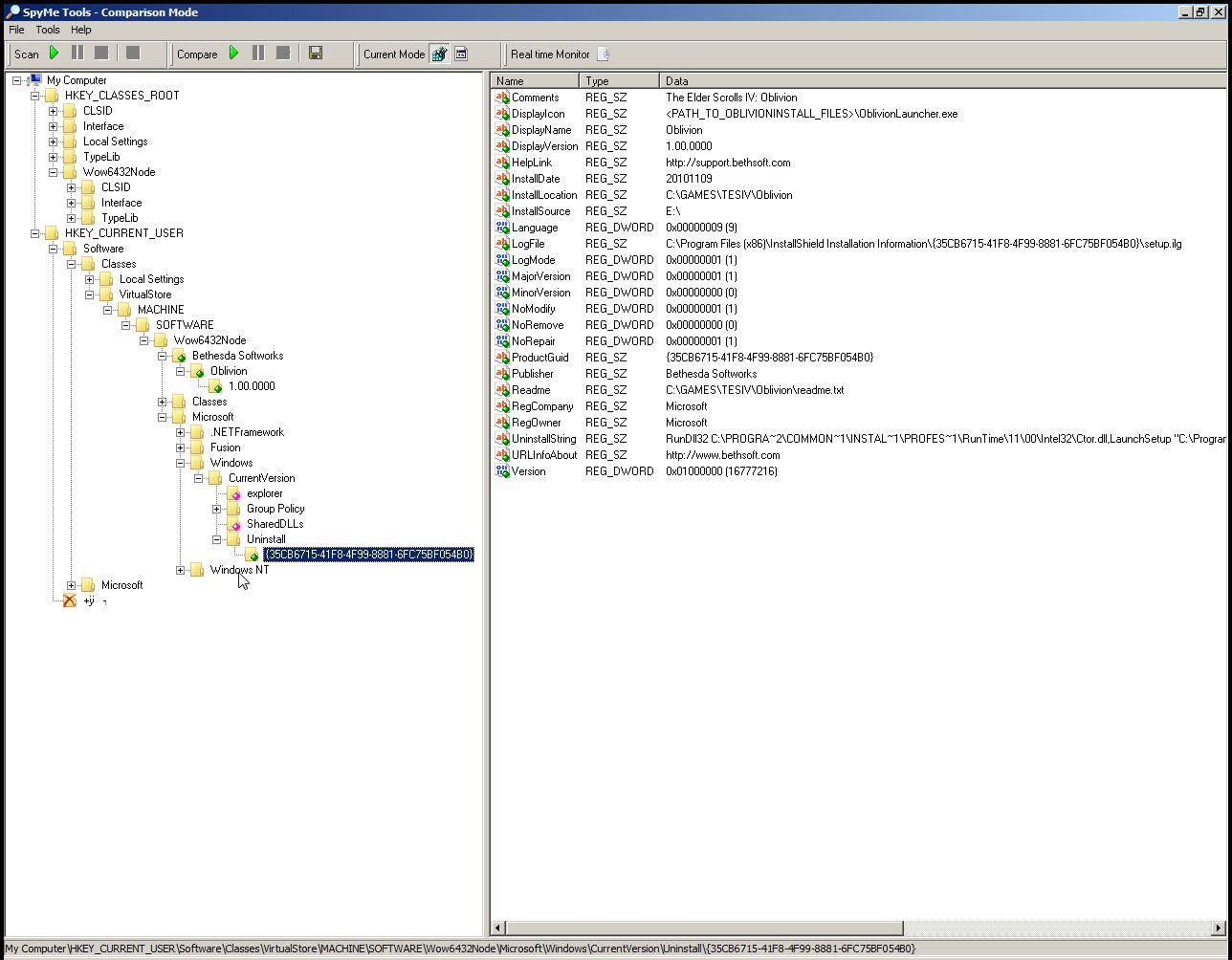Open the Real time Monitor document icon
The width and height of the screenshot is (1232, 960).
pos(604,55)
